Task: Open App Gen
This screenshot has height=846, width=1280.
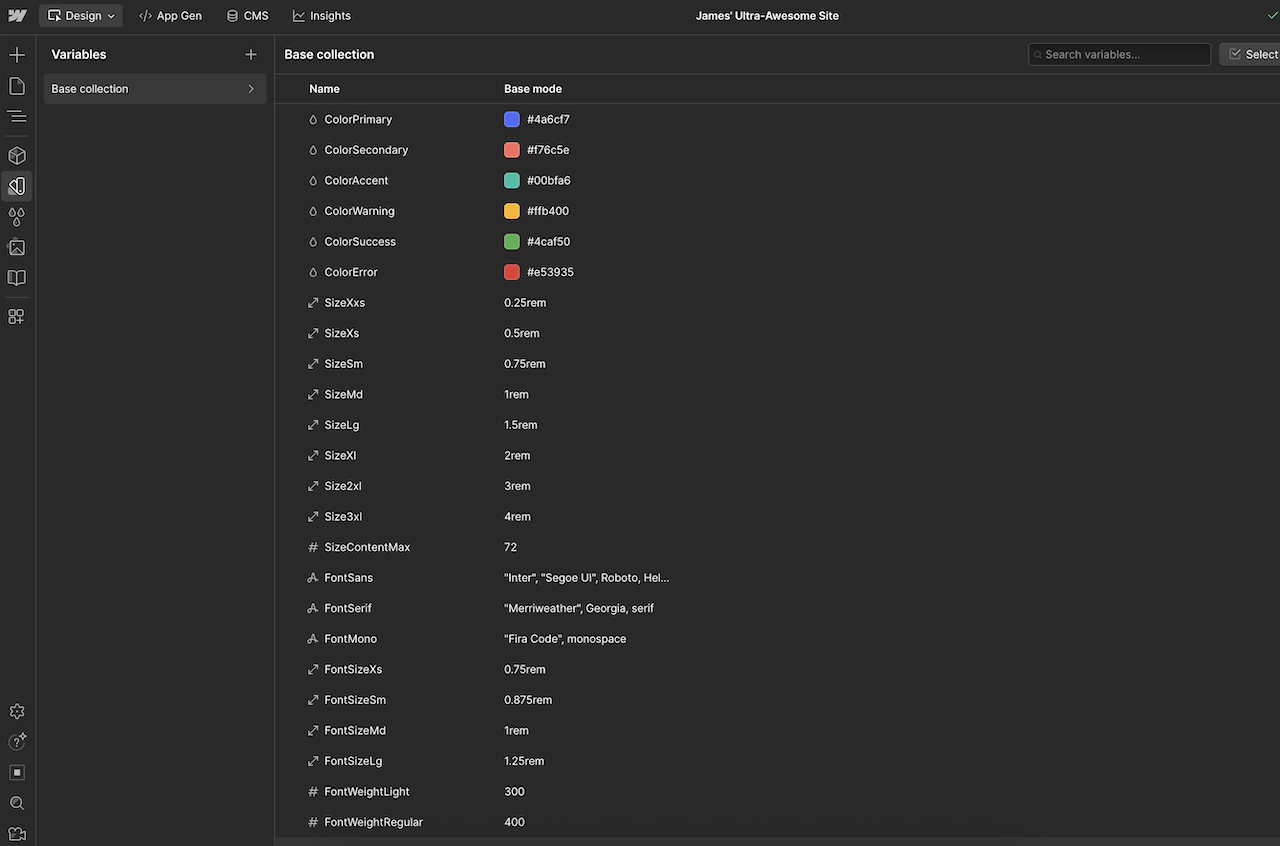Action: 170,15
